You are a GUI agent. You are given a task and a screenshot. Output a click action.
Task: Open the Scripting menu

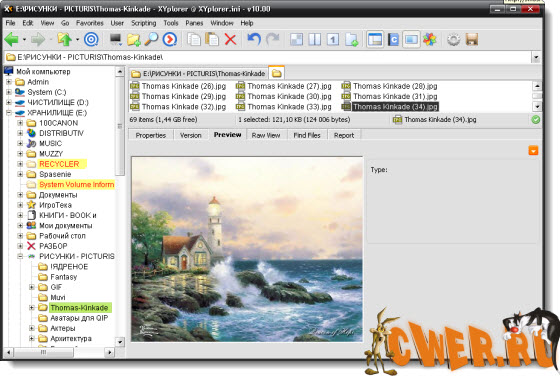144,23
